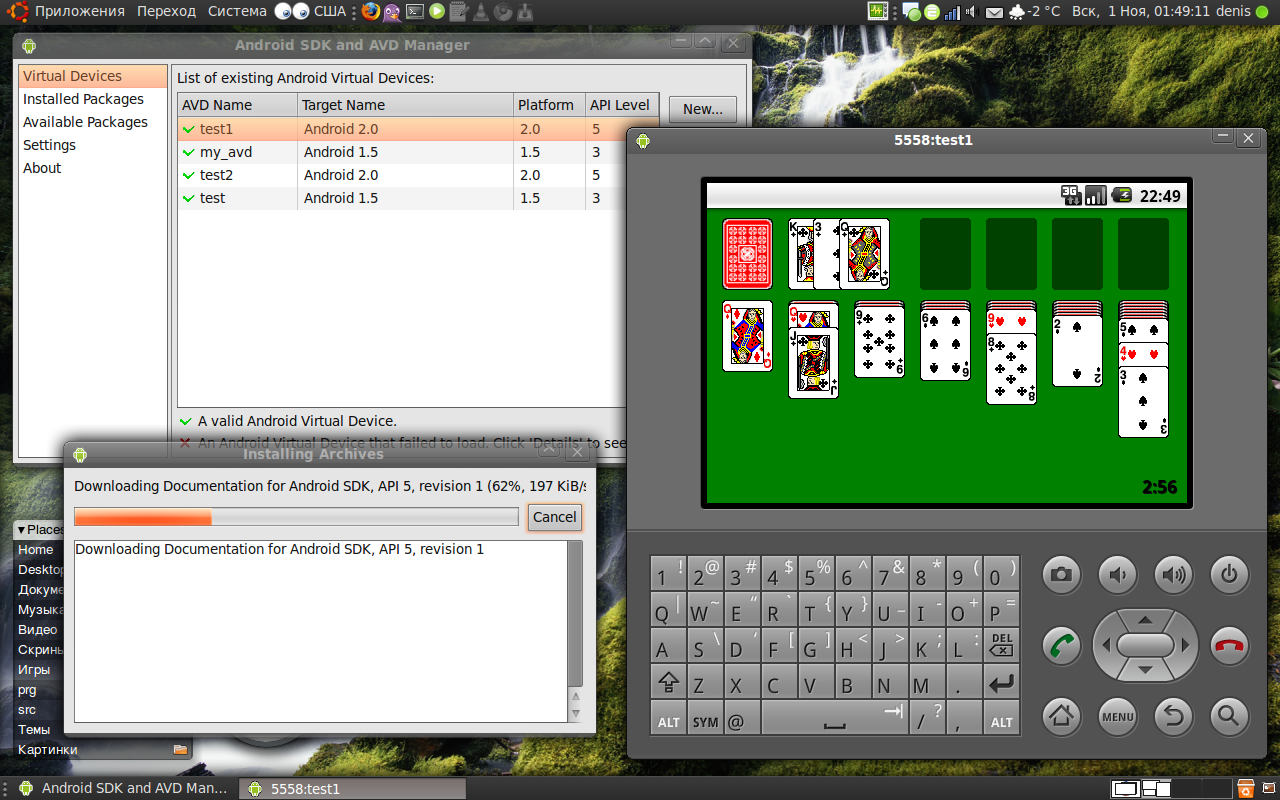Select the 9 of clubs card

pos(879,342)
